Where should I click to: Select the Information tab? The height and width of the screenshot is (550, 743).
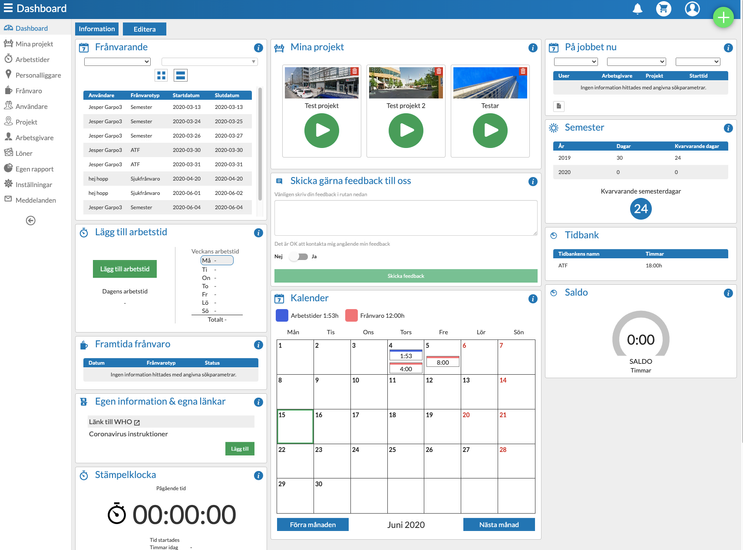[97, 29]
